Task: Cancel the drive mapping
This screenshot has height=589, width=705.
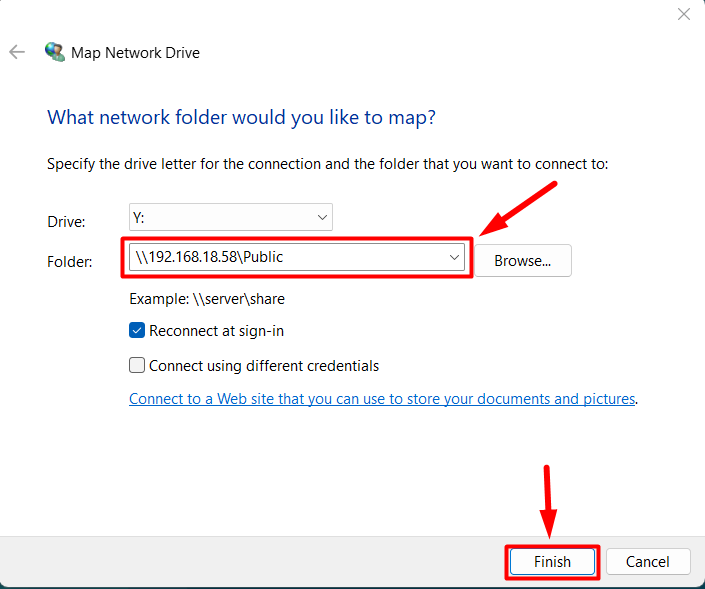Action: coord(647,562)
